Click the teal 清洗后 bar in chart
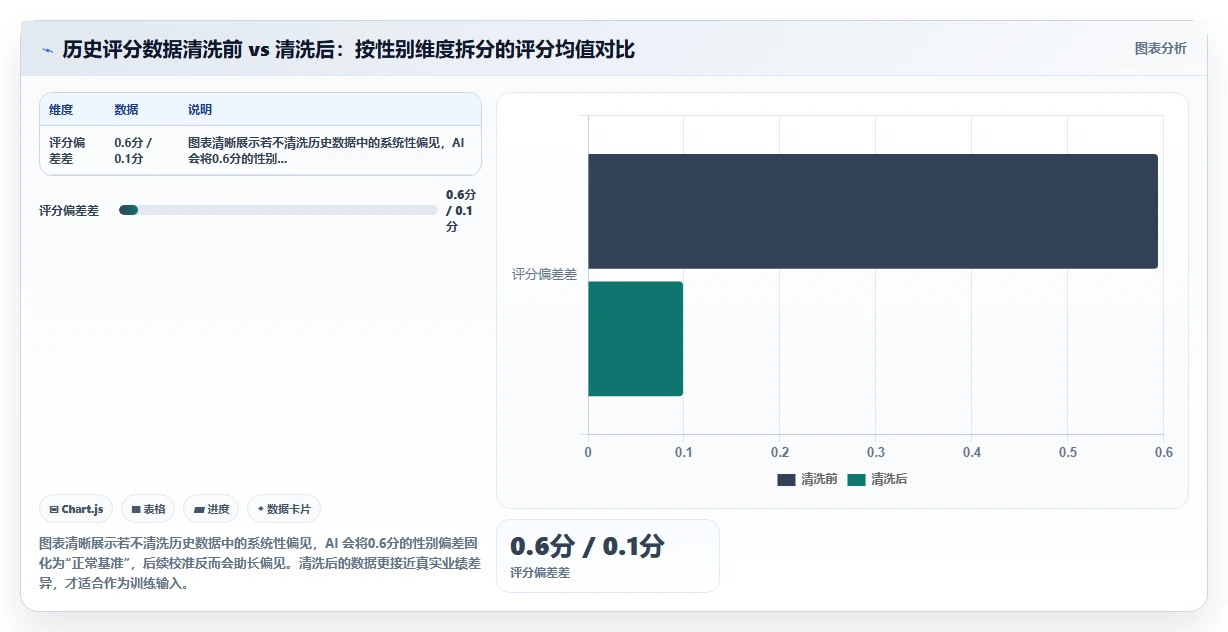This screenshot has width=1228, height=632. pos(635,339)
